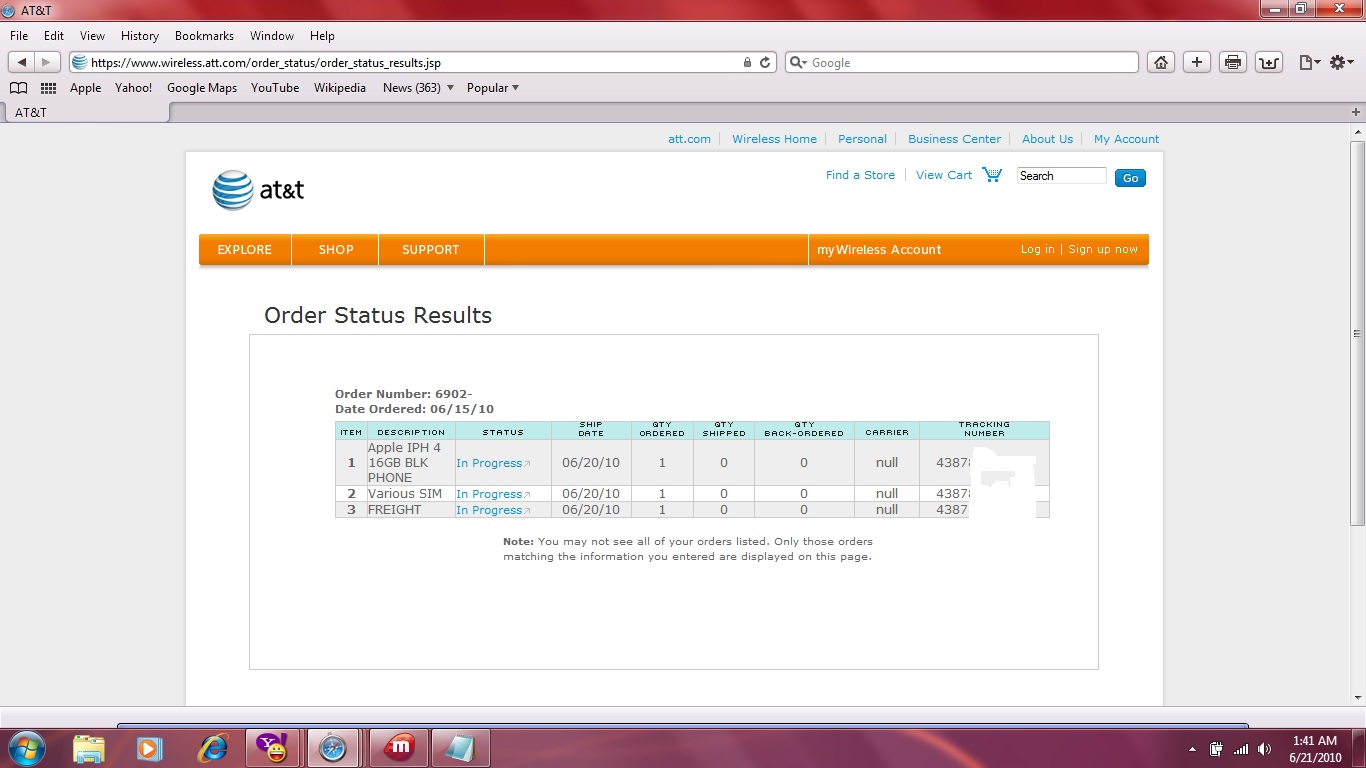Open Yahoo Messenger from the taskbar
This screenshot has height=768, width=1366.
pyautogui.click(x=271, y=748)
